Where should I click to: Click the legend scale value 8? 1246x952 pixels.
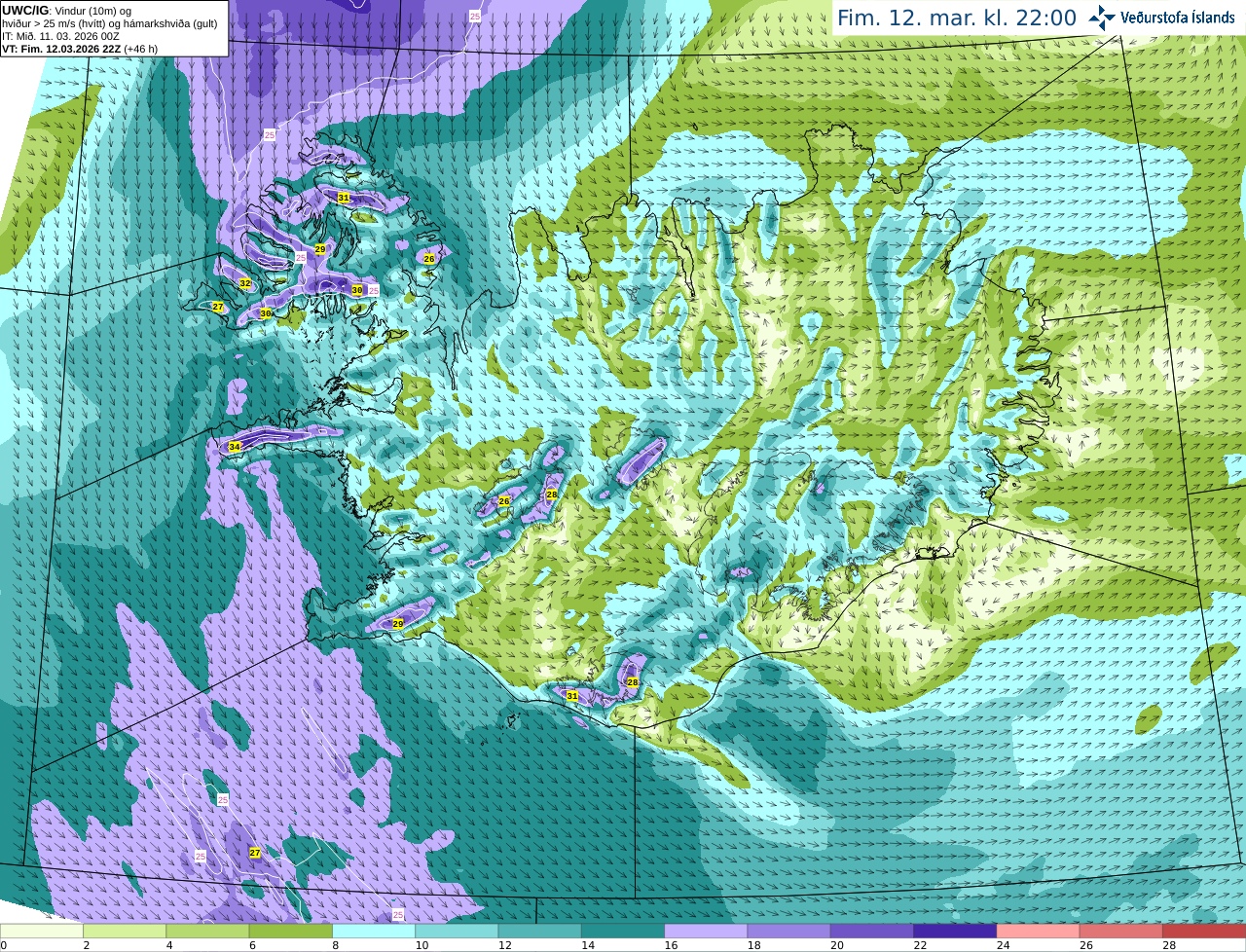tap(336, 945)
